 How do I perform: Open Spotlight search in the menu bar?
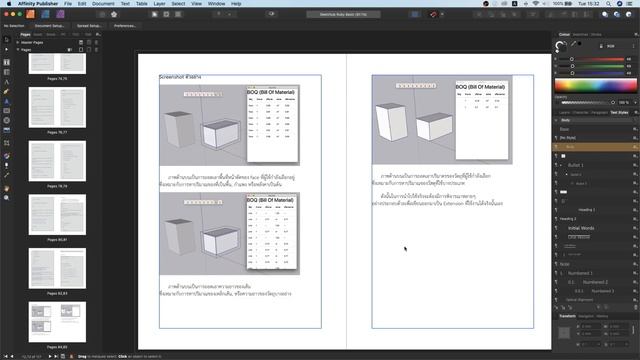608,4
